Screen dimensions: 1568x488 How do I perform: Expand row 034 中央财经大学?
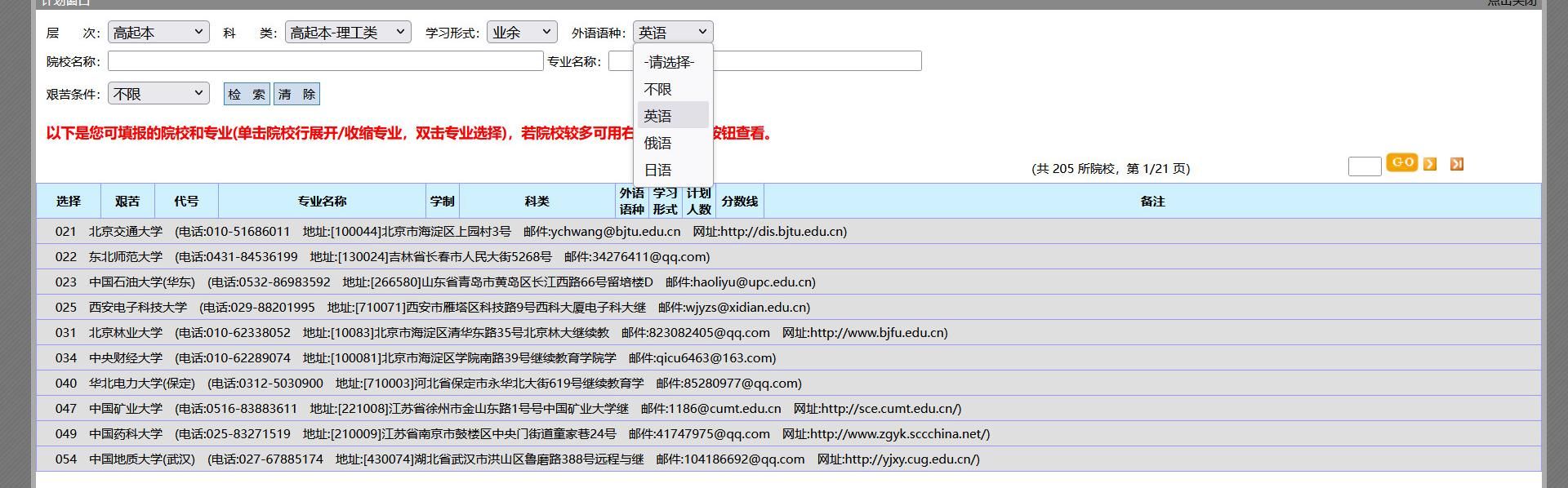point(788,357)
